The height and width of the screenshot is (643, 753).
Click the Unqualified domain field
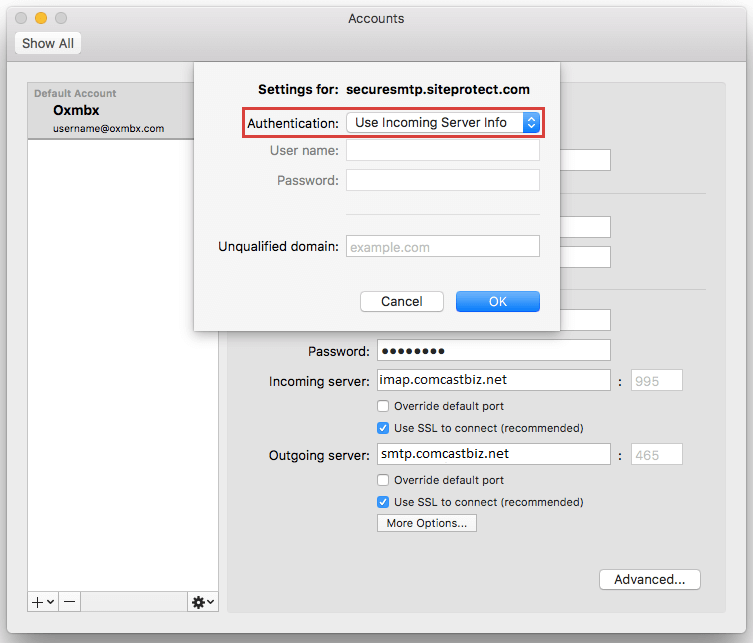tap(442, 246)
